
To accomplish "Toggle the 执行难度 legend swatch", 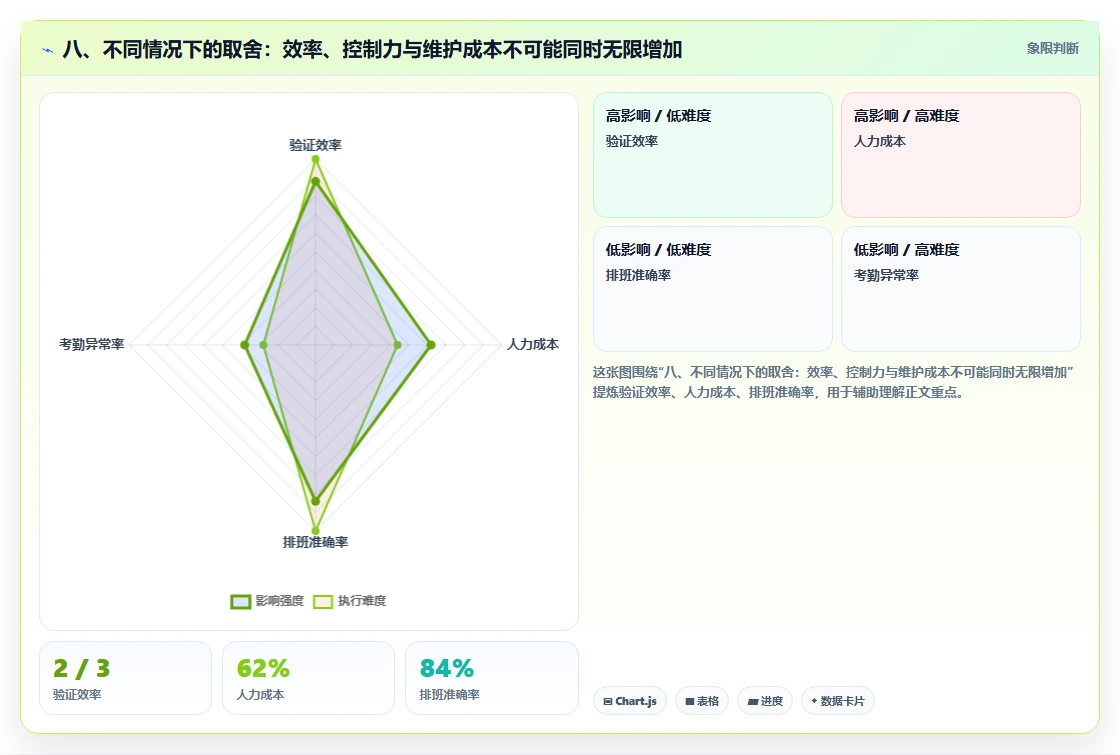I will 323,601.
